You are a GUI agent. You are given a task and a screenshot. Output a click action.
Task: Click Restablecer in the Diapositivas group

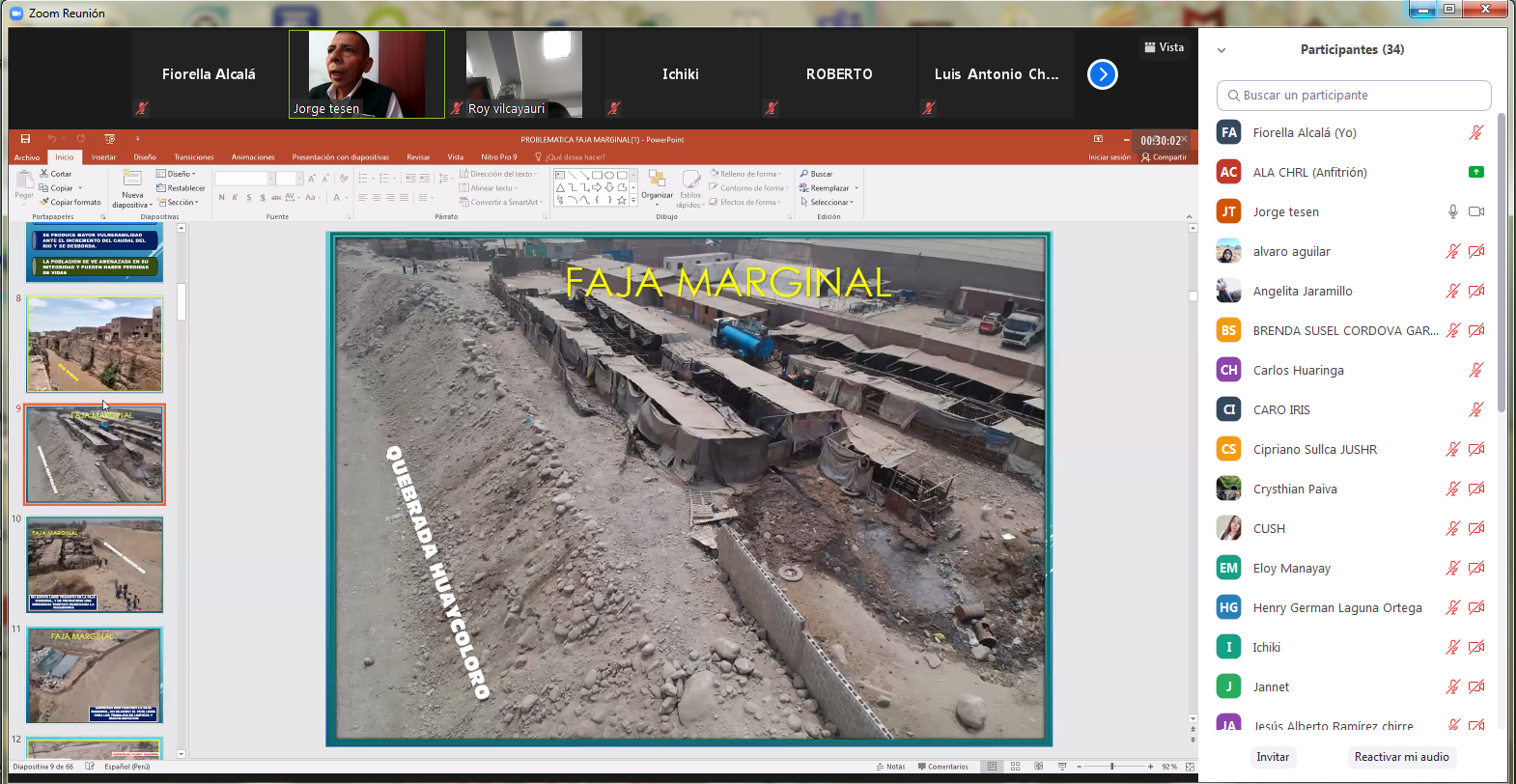click(x=181, y=188)
